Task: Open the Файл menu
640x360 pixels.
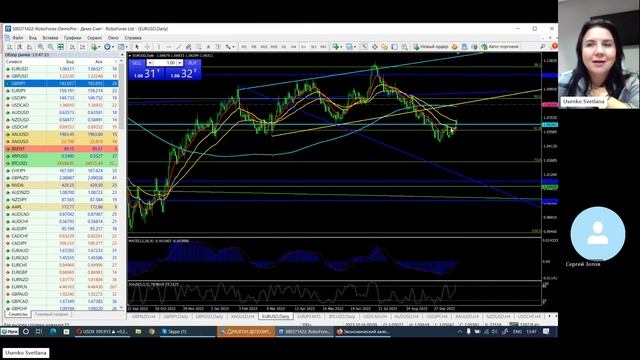Action: click(x=18, y=38)
